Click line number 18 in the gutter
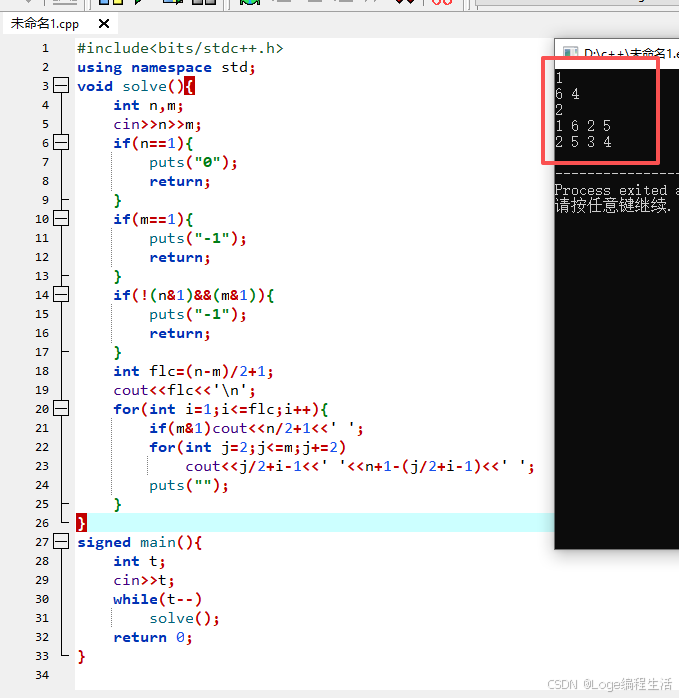This screenshot has height=698, width=679. tap(42, 371)
